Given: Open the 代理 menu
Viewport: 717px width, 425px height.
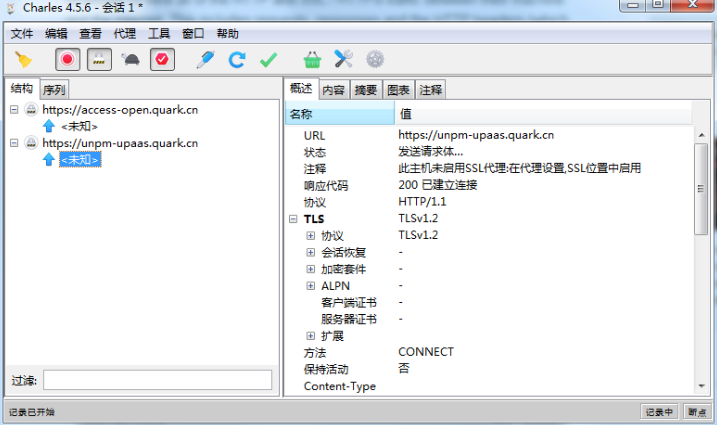Looking at the screenshot, I should [125, 33].
